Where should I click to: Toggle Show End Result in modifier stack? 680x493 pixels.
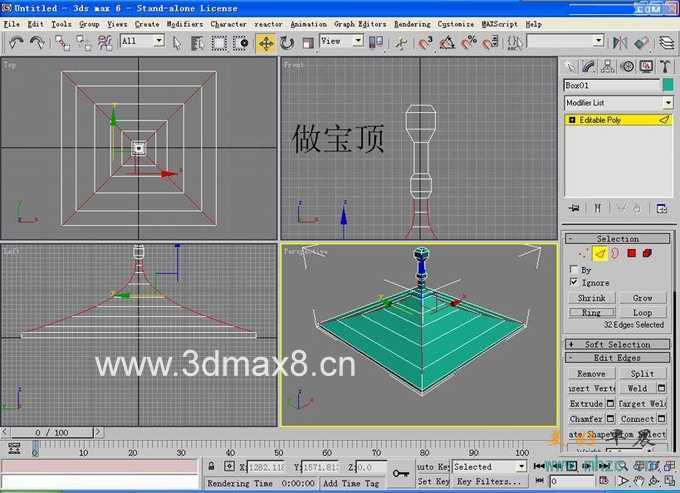coord(598,209)
